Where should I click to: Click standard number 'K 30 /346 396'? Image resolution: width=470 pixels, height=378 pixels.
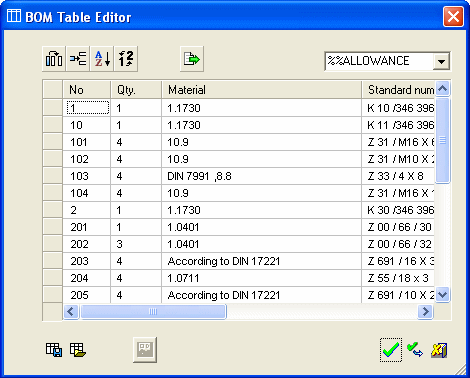[x=398, y=210]
